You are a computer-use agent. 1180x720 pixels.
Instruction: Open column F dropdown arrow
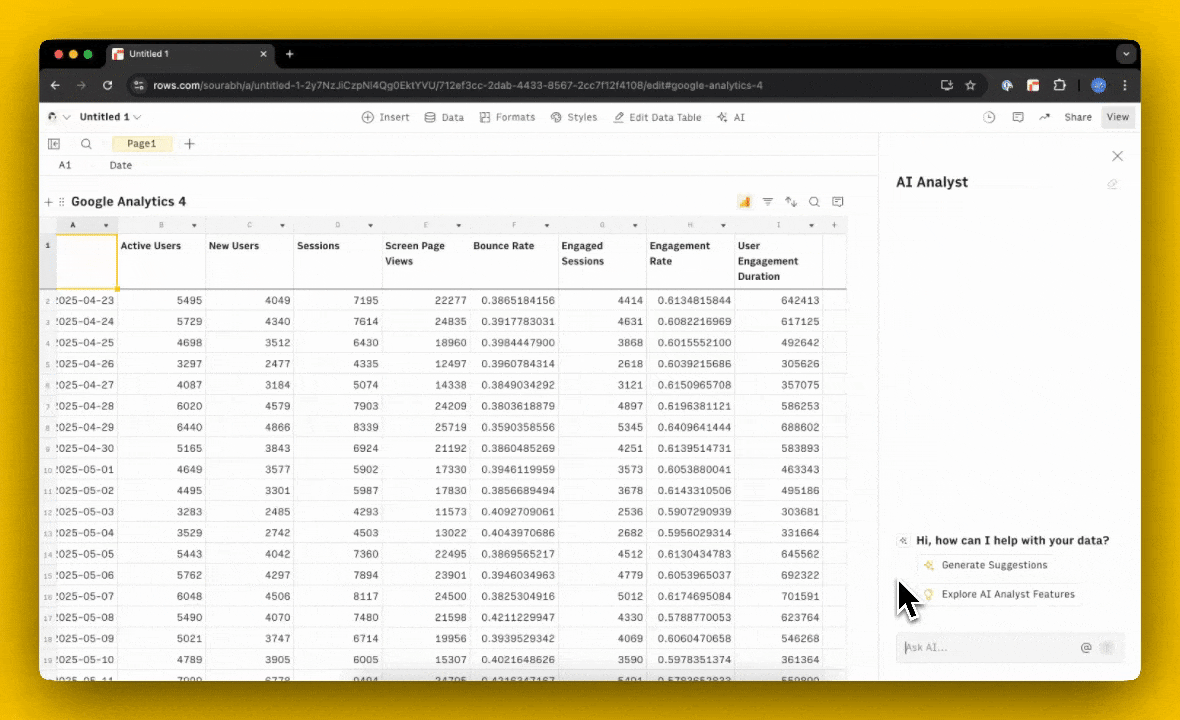(x=546, y=226)
